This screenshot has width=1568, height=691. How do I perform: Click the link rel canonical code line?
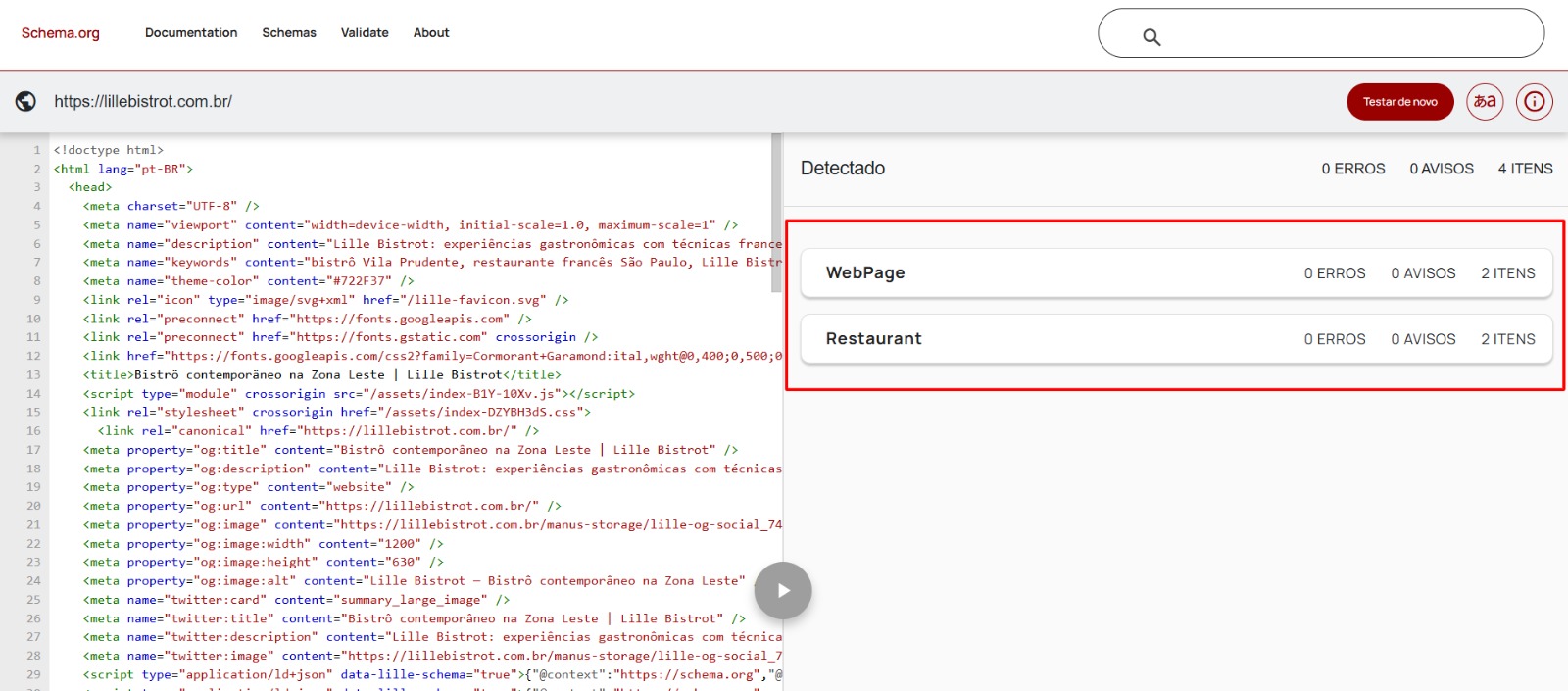[x=318, y=431]
